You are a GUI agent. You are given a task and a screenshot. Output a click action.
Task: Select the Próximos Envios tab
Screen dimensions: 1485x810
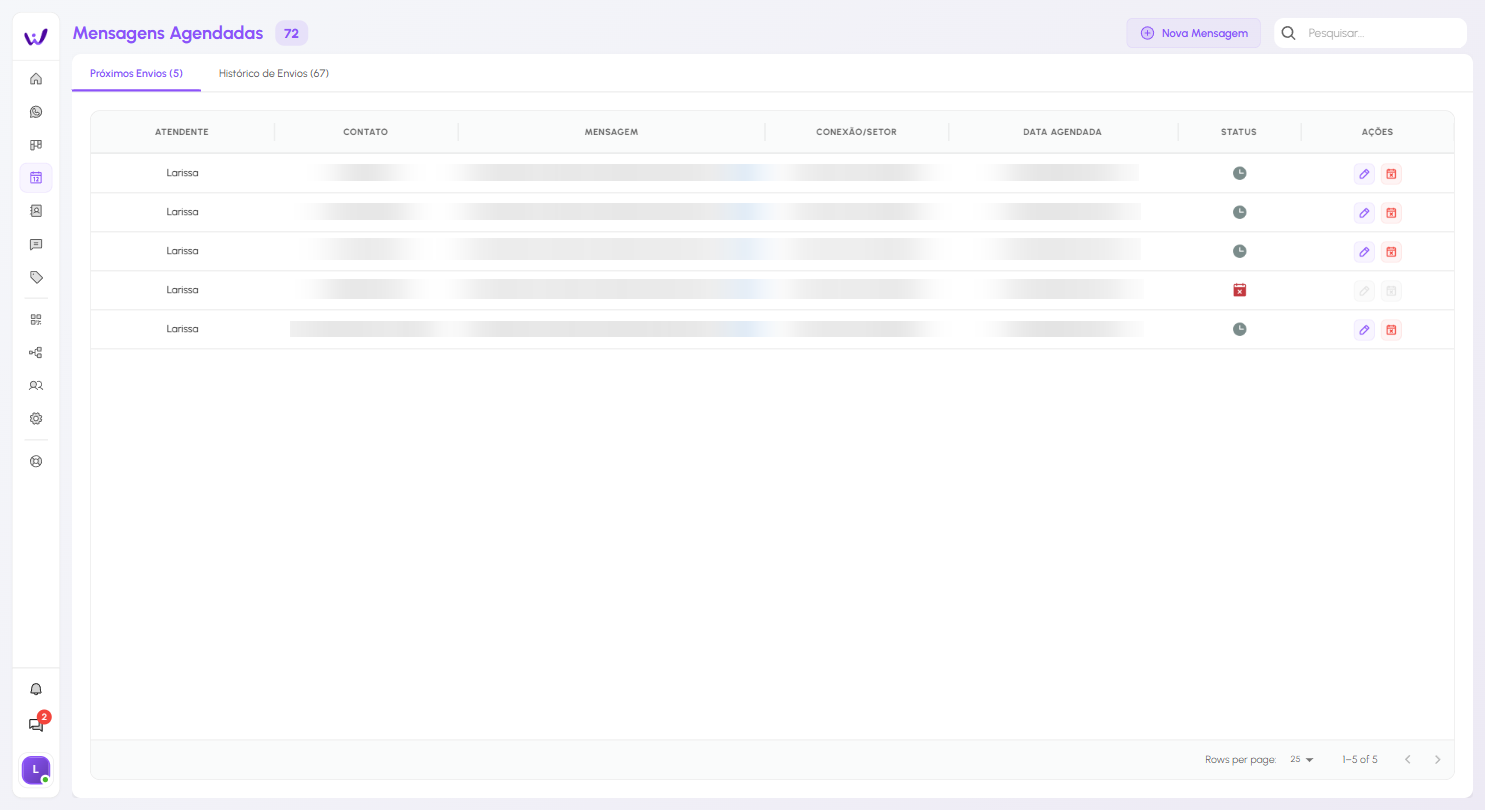[x=136, y=73]
